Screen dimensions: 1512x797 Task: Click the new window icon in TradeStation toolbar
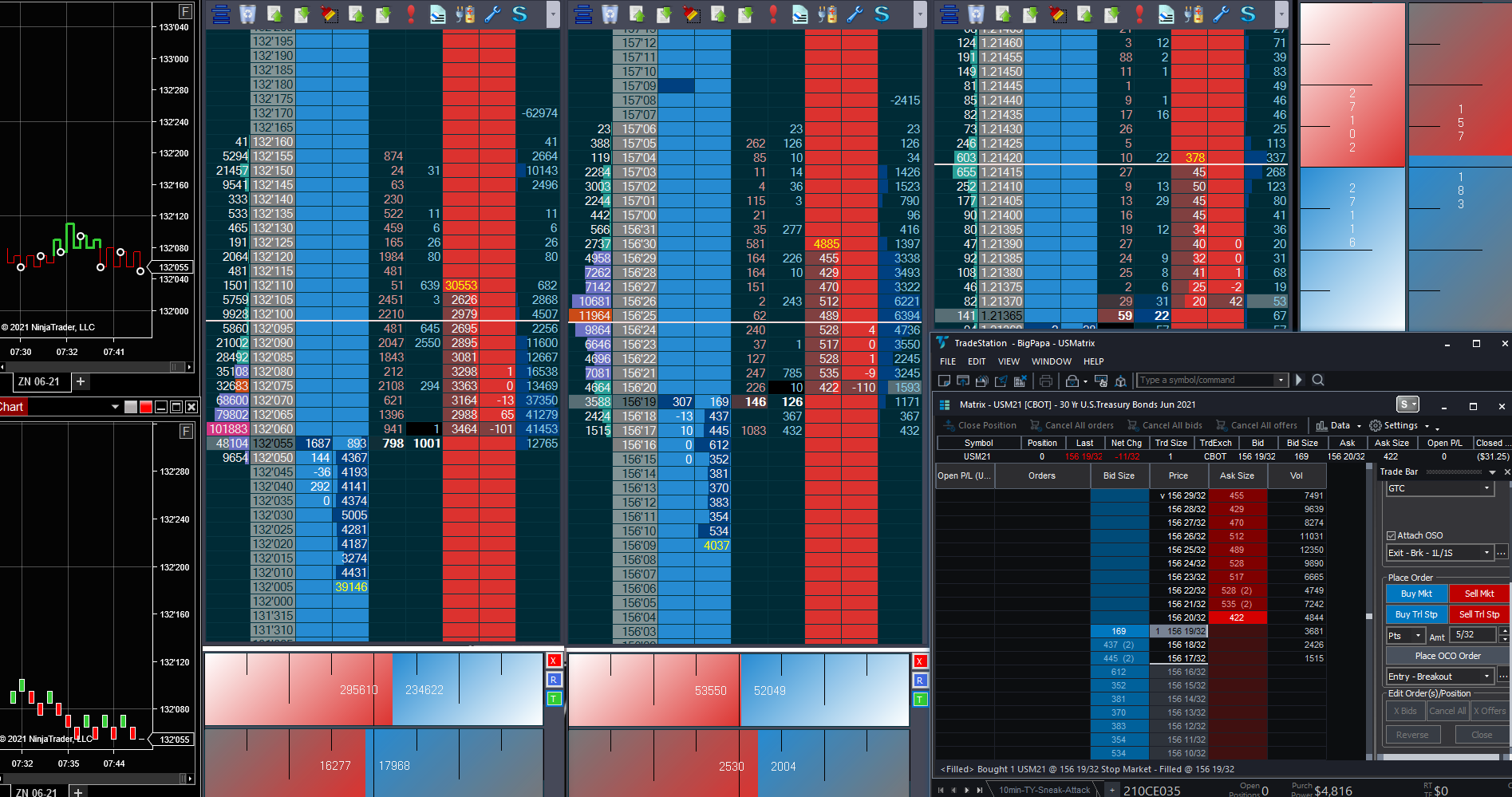pos(945,381)
